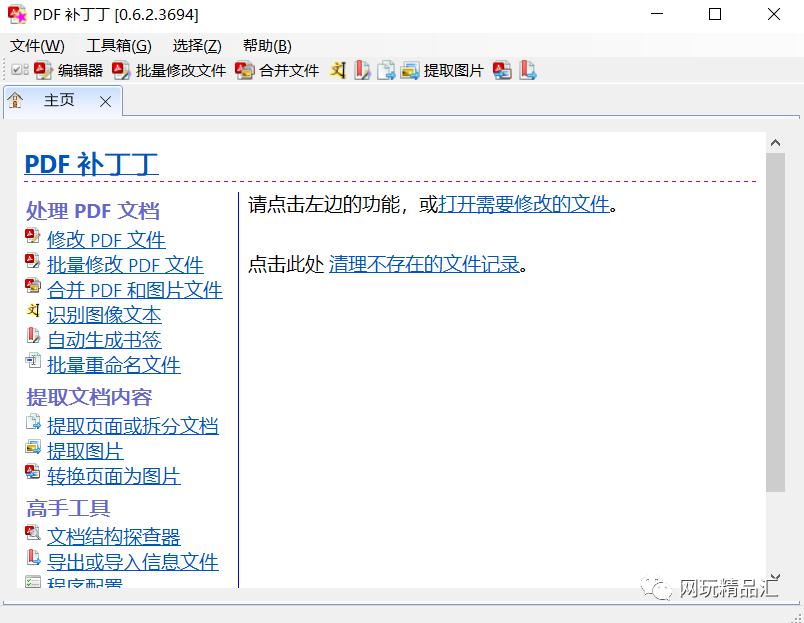Open the 修改 PDF 文件 link

(106, 239)
